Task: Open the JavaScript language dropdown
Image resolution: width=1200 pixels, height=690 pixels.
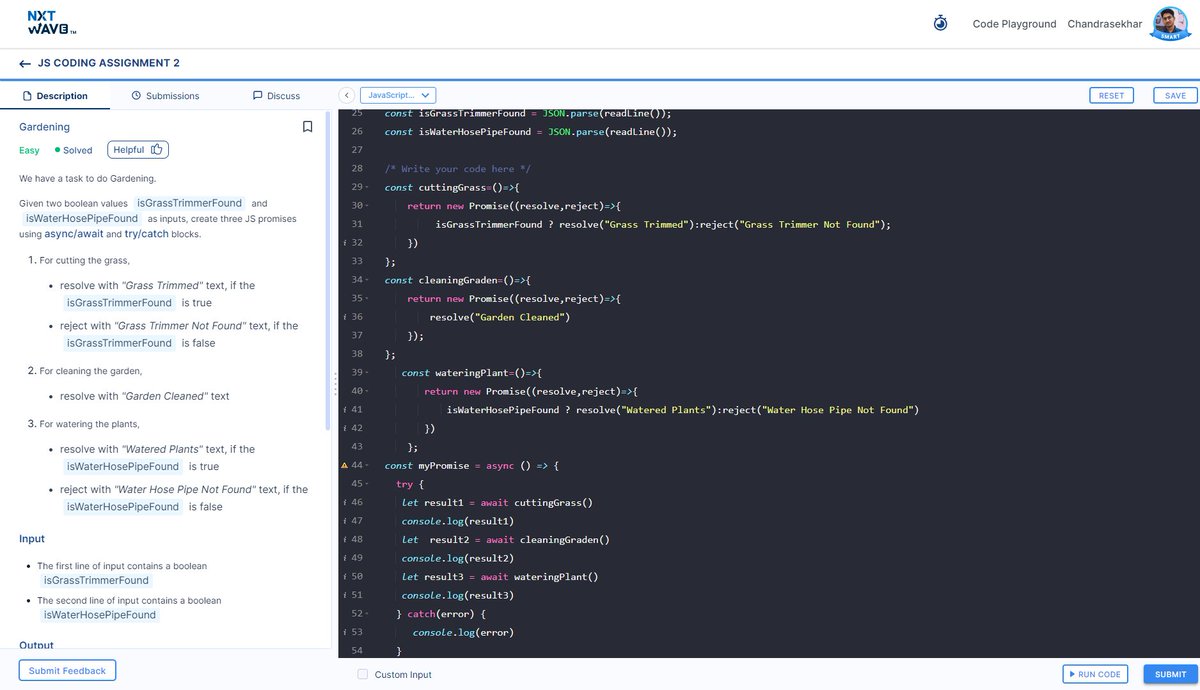Action: point(398,95)
